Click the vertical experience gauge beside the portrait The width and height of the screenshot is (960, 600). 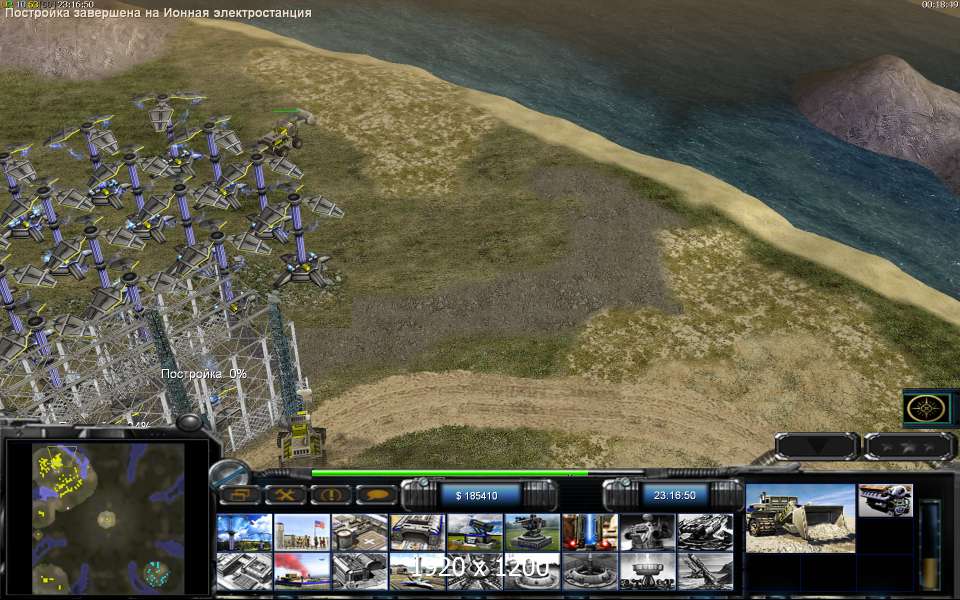pos(930,545)
